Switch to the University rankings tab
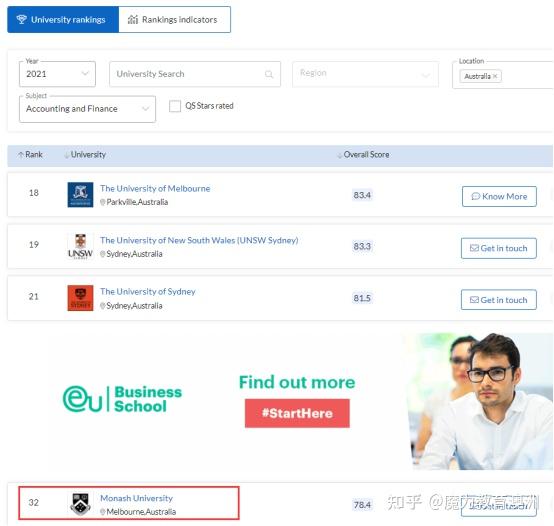 click(63, 19)
